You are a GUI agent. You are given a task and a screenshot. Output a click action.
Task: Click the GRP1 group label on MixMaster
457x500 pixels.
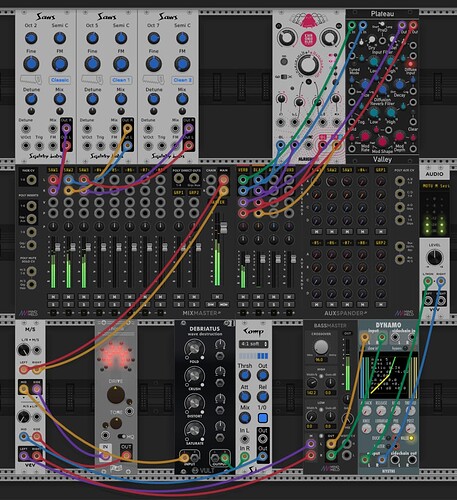tap(179, 193)
